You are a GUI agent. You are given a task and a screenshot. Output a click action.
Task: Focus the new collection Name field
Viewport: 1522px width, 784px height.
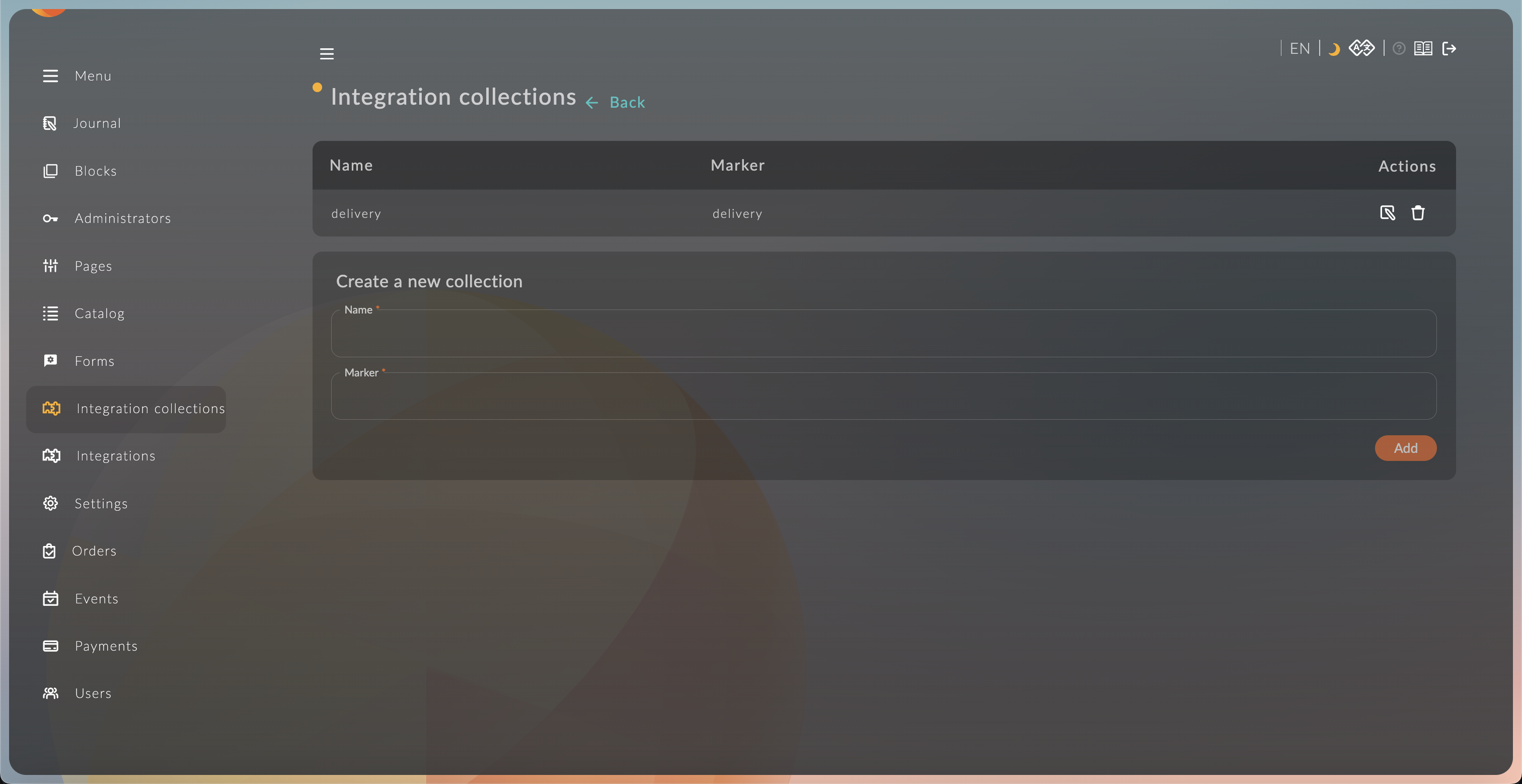[883, 334]
